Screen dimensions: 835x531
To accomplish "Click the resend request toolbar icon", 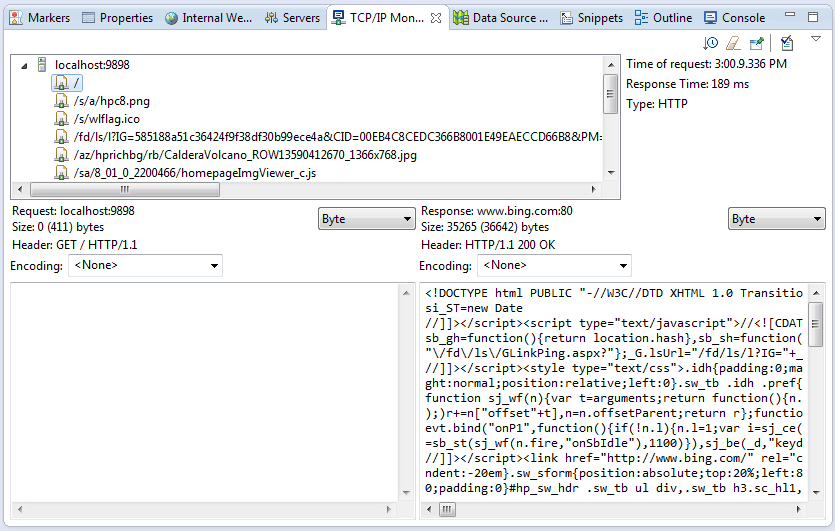I will [x=756, y=43].
